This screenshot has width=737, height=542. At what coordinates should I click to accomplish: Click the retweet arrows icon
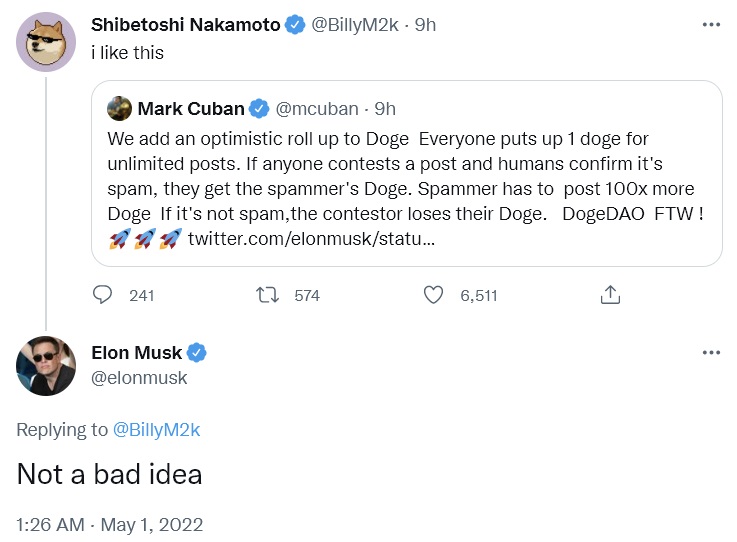pos(266,295)
